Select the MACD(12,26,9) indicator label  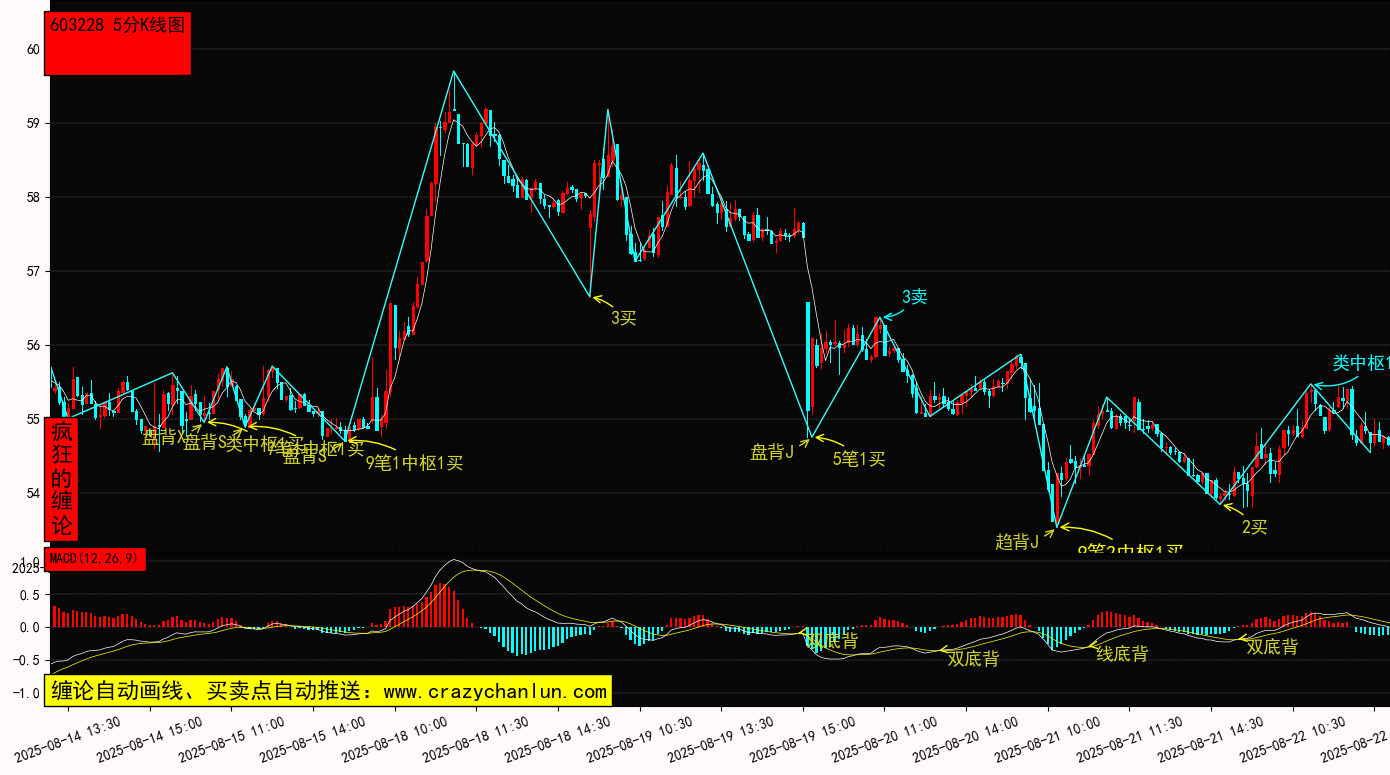(x=97, y=559)
